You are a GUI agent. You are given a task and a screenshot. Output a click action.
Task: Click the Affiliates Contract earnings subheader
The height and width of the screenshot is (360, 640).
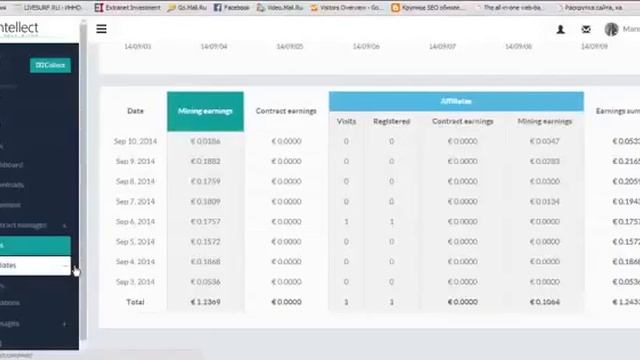[462, 121]
